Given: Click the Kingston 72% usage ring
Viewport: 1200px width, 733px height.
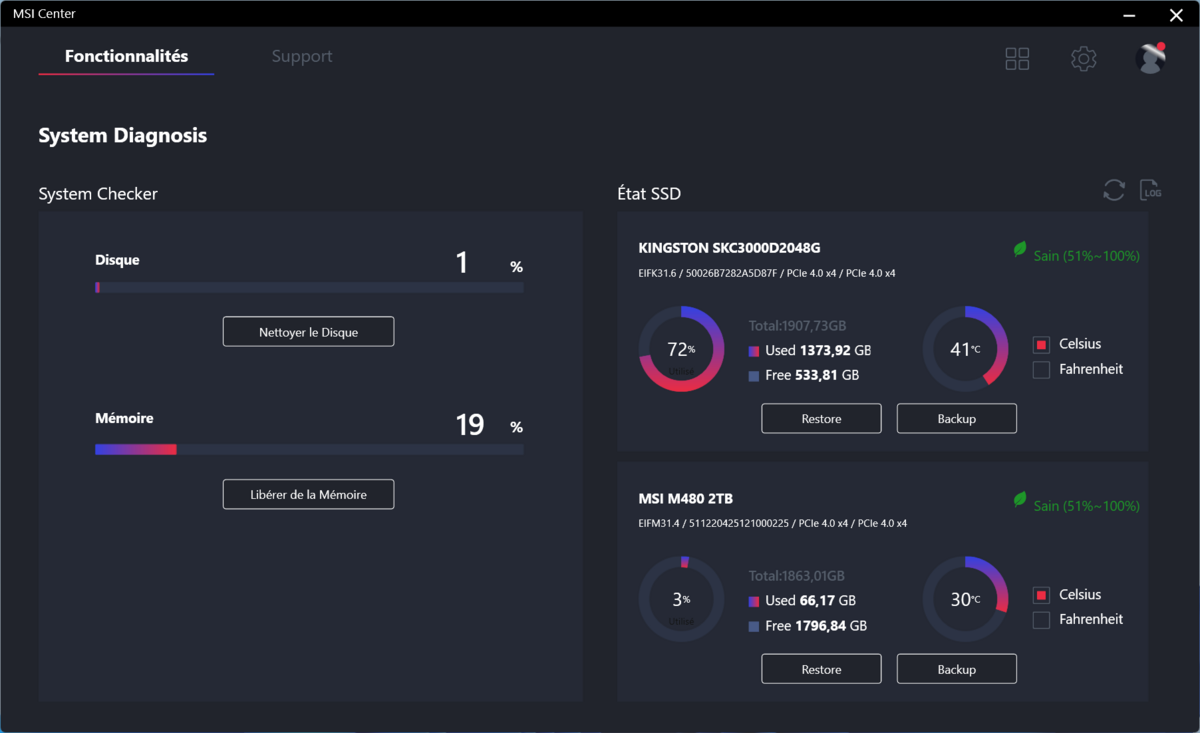Looking at the screenshot, I should pos(681,349).
